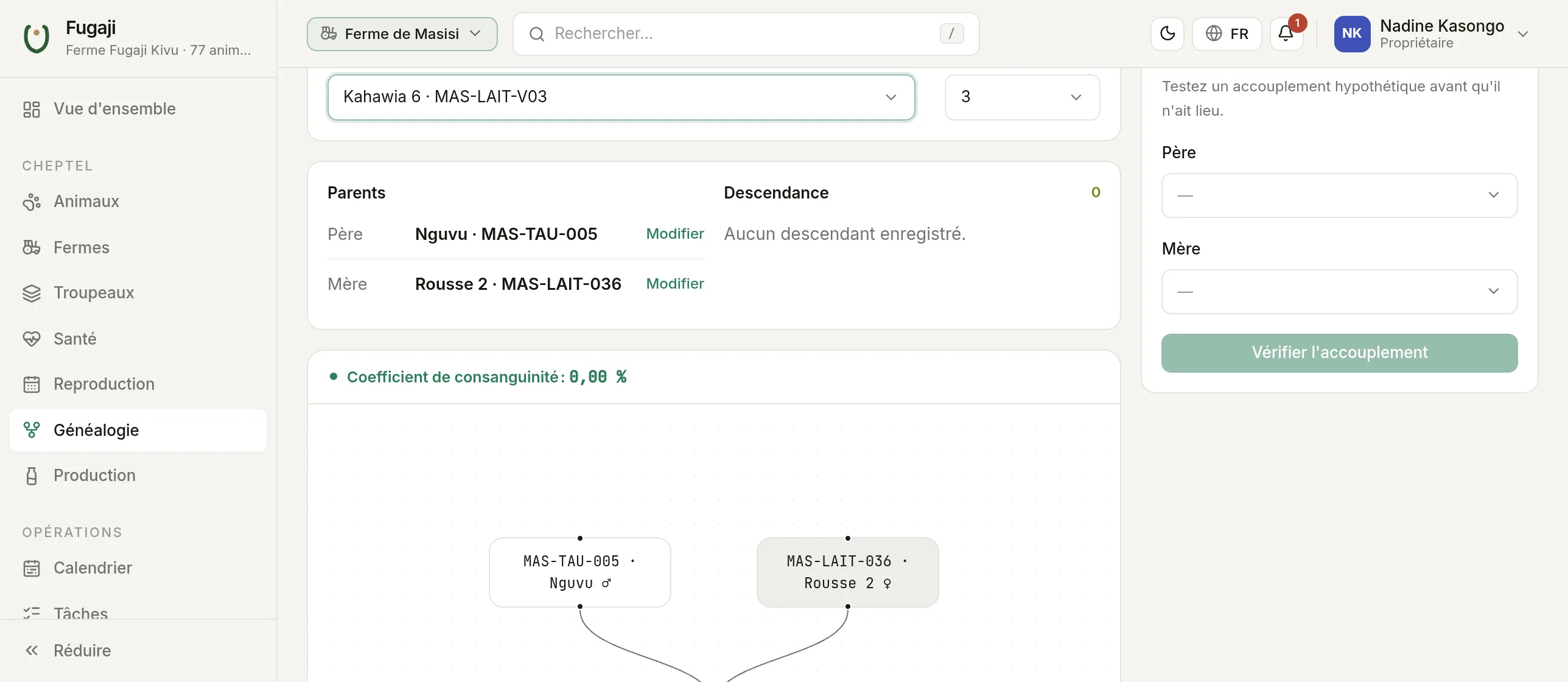Image resolution: width=1568 pixels, height=682 pixels.
Task: Open Vue d'ensemble from sidebar
Action: pos(138,109)
